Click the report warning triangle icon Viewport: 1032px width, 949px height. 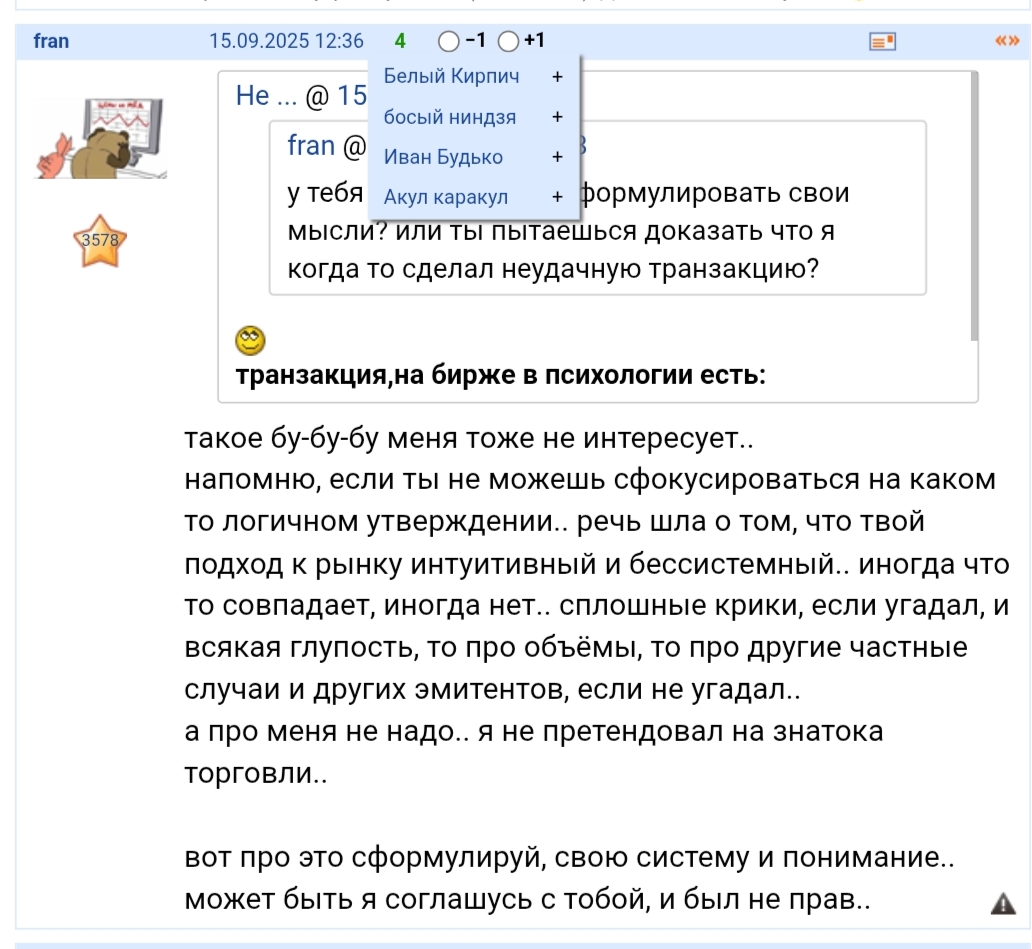pos(1001,904)
